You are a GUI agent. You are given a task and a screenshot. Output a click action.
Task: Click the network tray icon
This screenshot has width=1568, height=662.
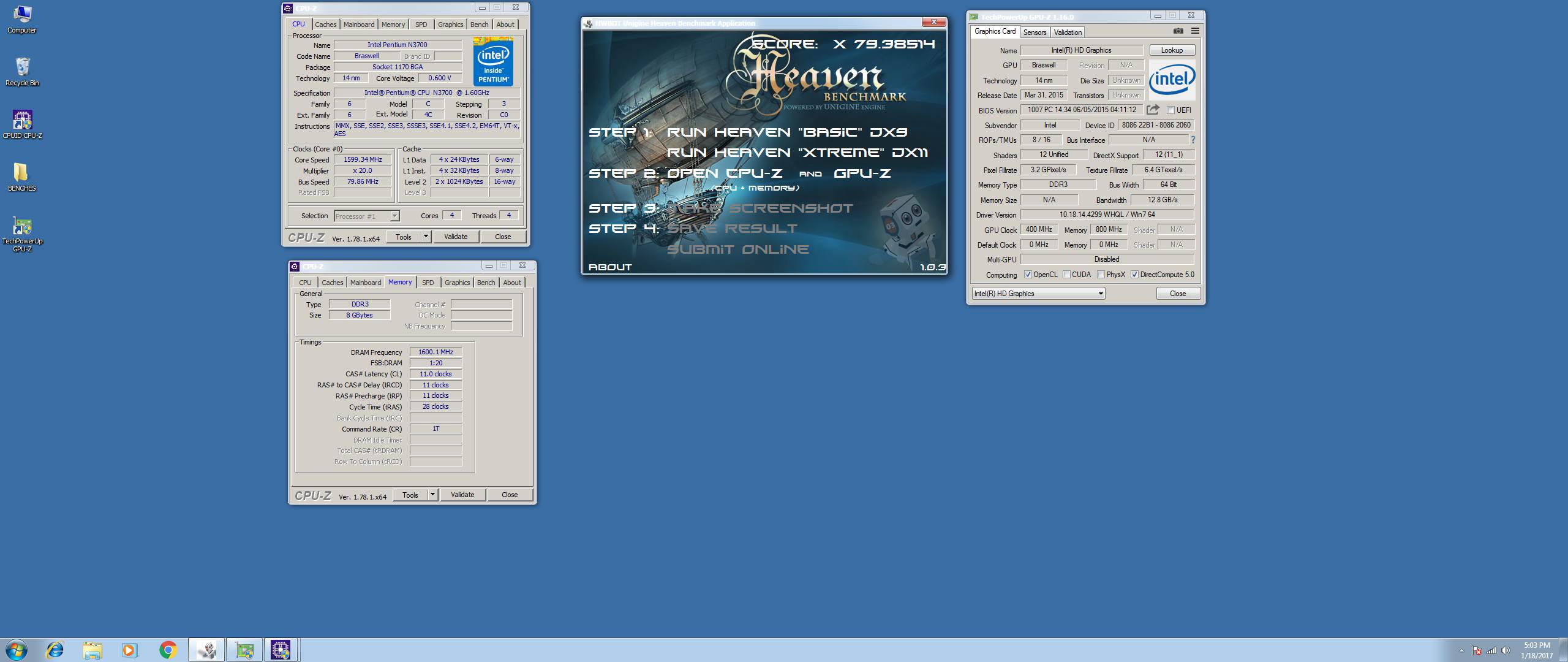pyautogui.click(x=1491, y=650)
